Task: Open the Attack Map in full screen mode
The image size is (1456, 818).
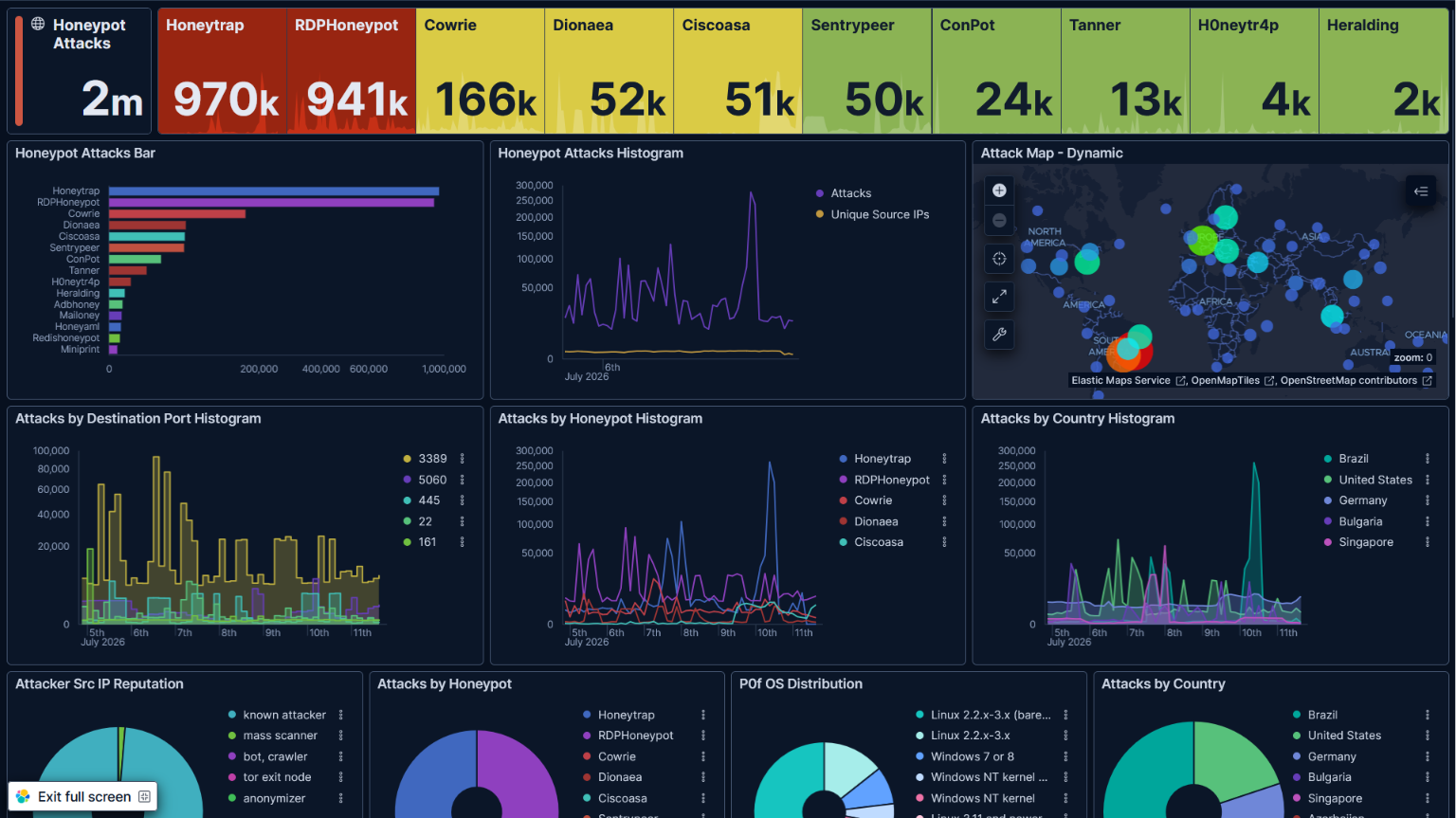Action: (999, 297)
